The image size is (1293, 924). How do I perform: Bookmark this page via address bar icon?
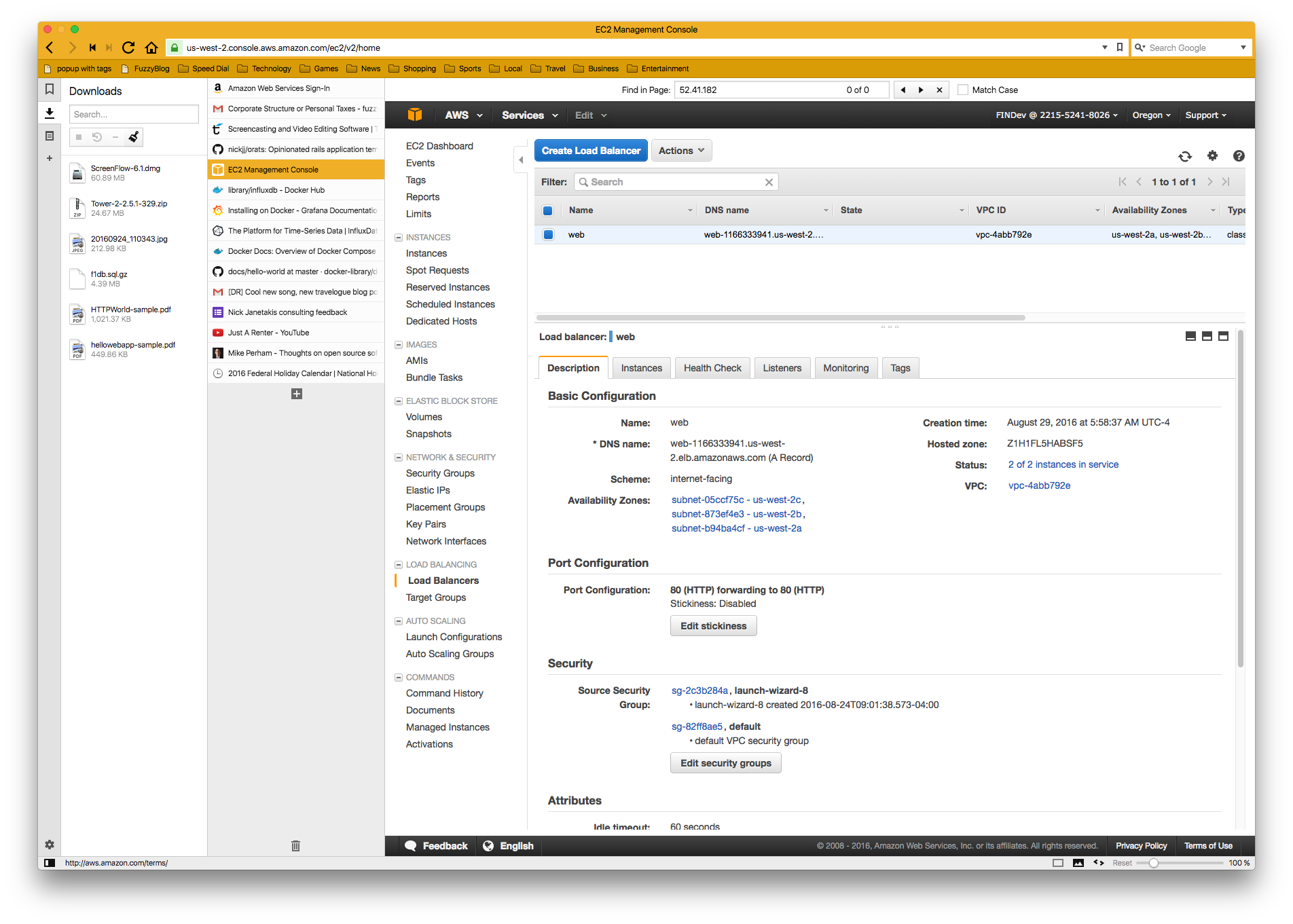tap(1120, 48)
